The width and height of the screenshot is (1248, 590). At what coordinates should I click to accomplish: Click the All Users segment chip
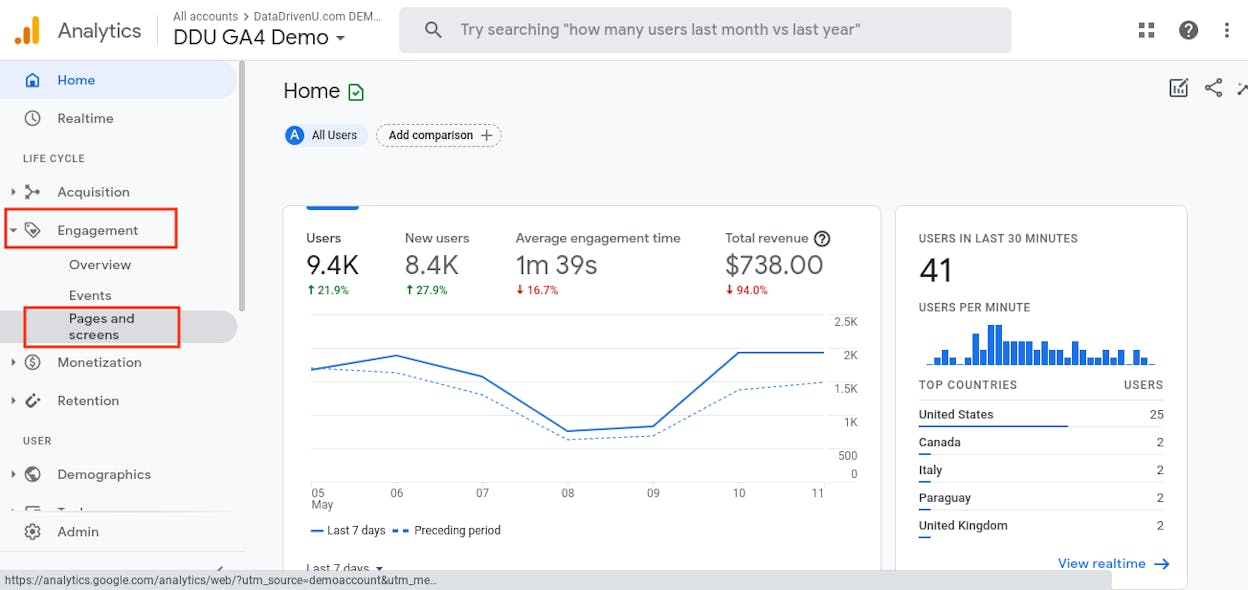(325, 135)
